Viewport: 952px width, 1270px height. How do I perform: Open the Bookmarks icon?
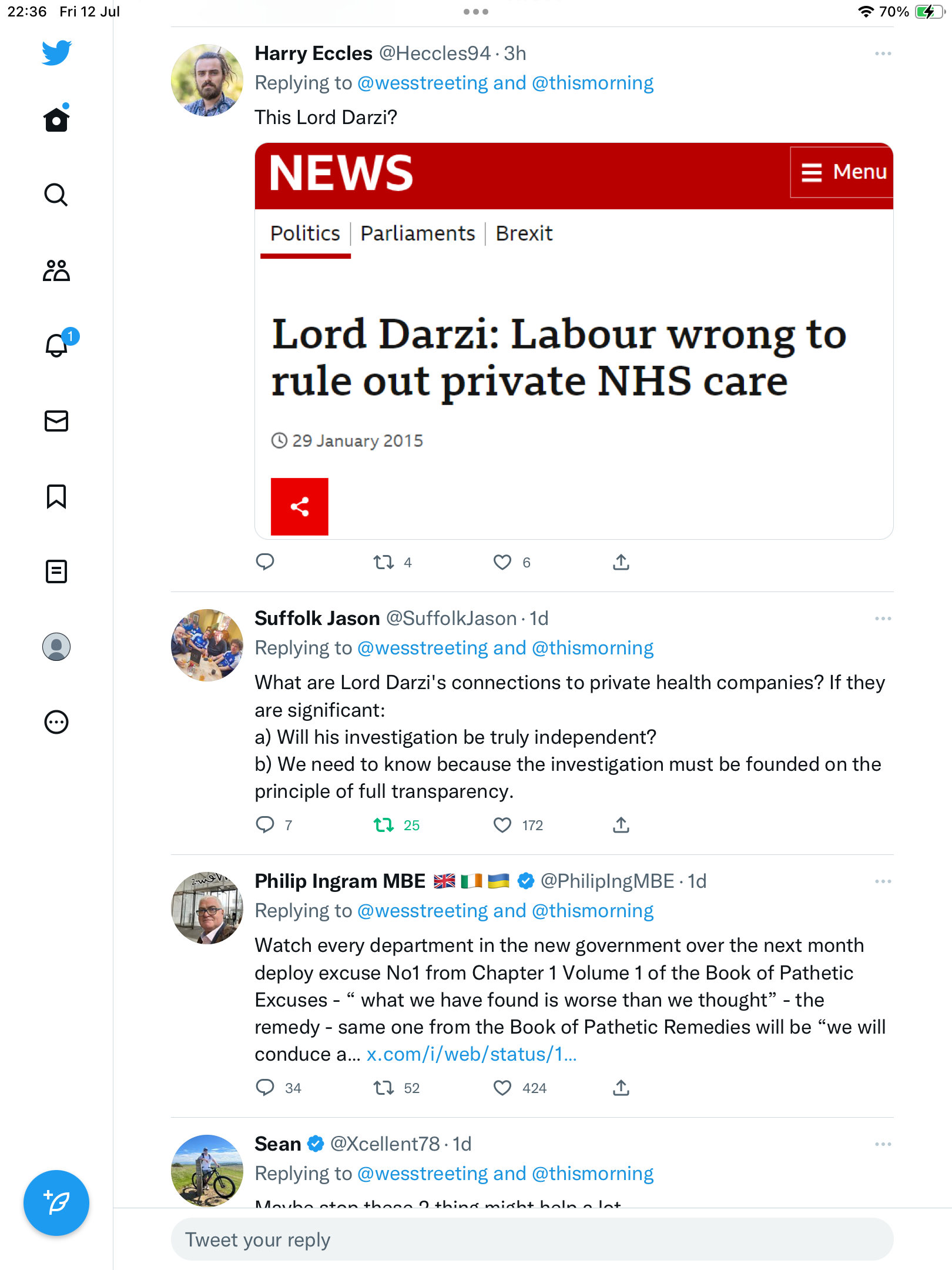point(56,496)
